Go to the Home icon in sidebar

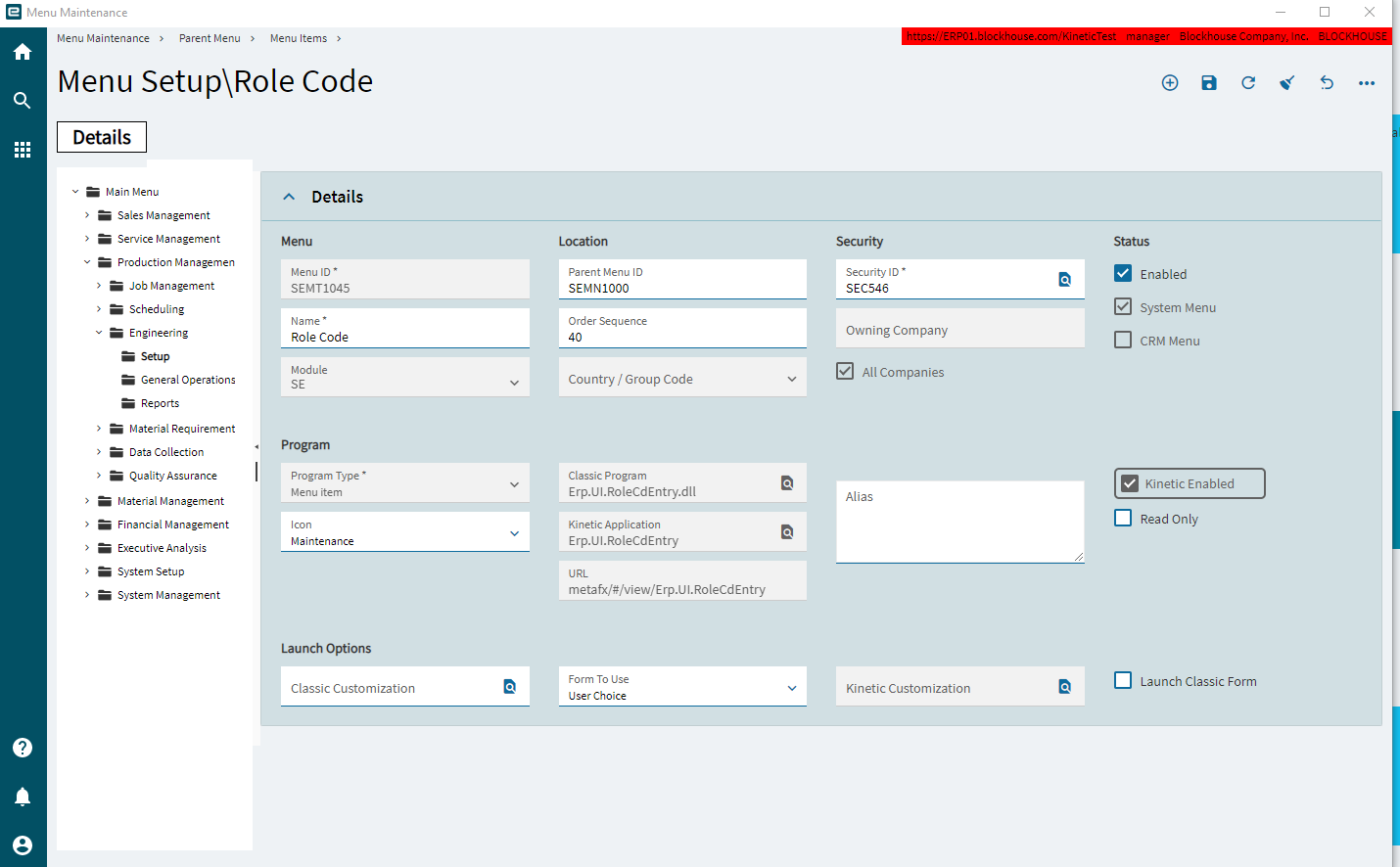click(x=23, y=52)
